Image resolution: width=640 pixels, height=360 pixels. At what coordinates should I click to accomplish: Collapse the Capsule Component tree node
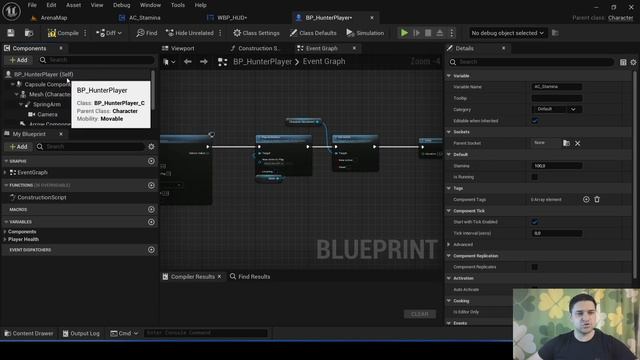tap(13, 84)
